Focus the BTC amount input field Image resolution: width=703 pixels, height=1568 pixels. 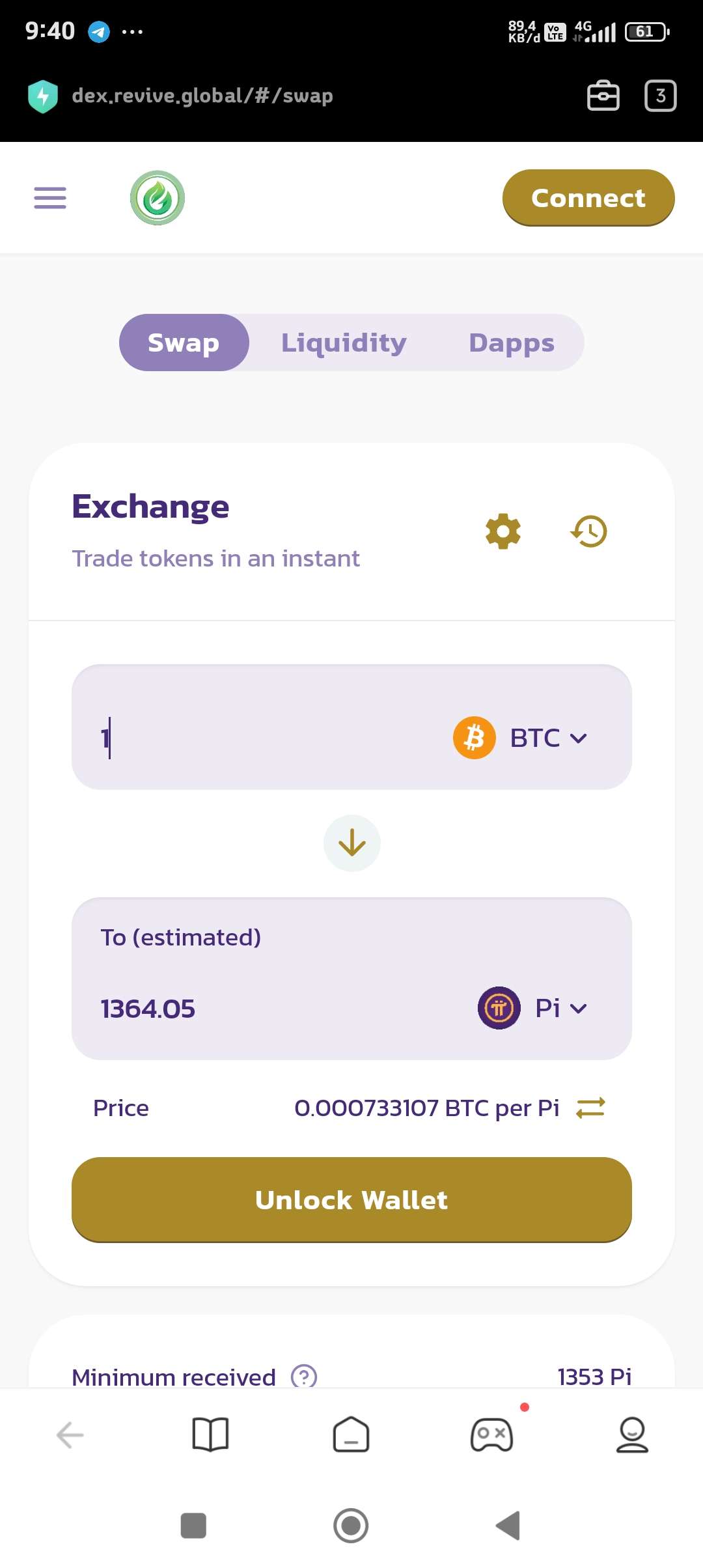tap(260, 738)
